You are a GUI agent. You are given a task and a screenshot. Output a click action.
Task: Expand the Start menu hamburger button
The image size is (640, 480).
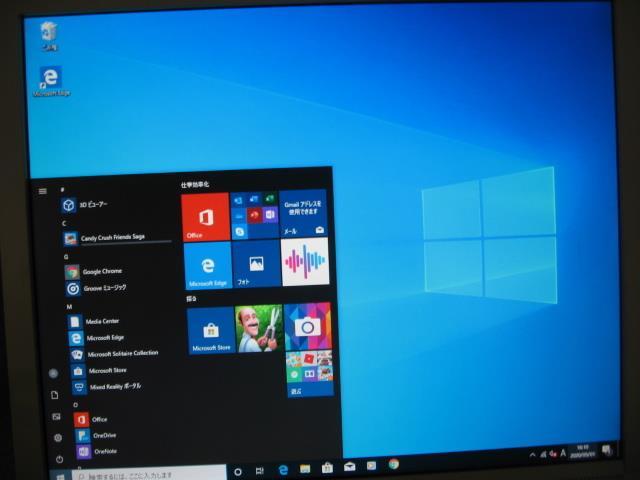[42, 191]
